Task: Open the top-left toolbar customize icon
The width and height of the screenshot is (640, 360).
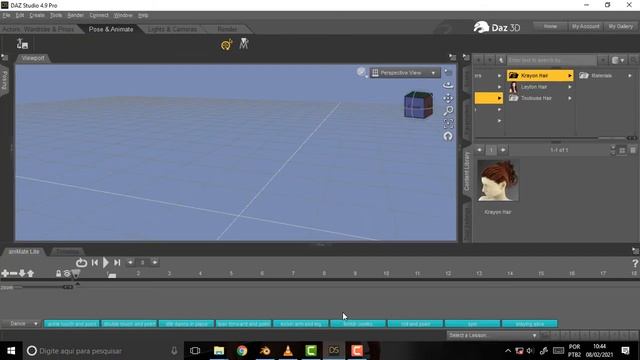Action: pos(22,44)
